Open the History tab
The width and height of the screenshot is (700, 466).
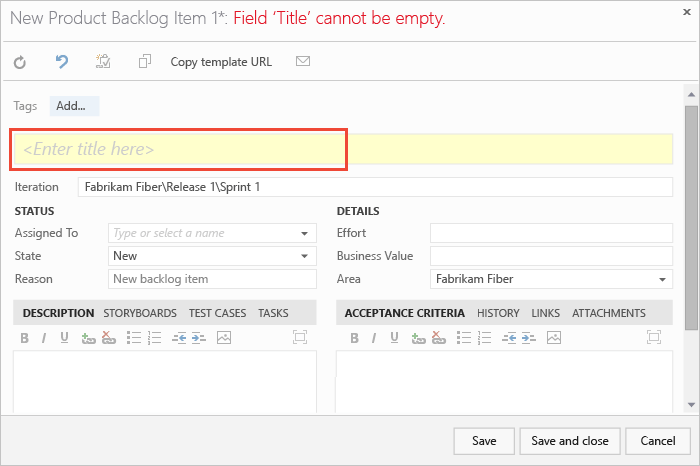pos(498,313)
